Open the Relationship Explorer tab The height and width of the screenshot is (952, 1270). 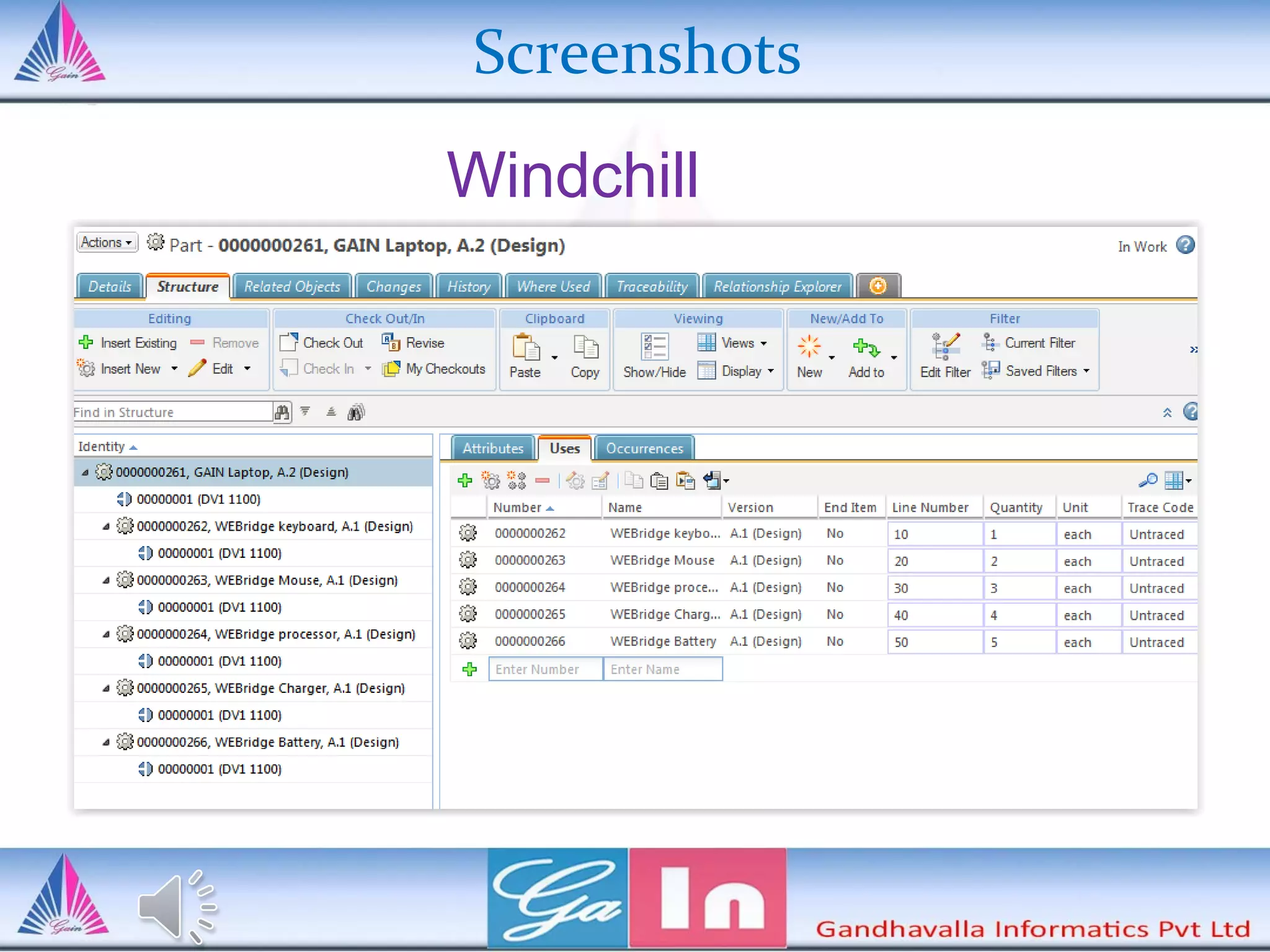[778, 286]
